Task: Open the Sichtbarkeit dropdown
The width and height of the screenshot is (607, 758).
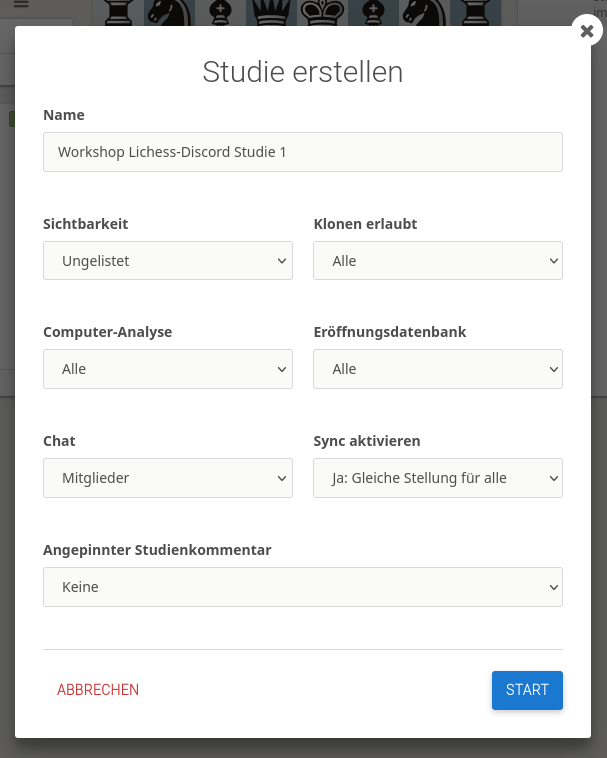Action: (168, 261)
